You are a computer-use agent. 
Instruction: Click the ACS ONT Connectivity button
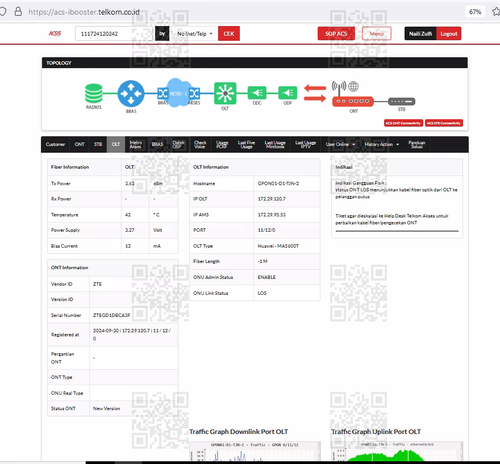(403, 123)
